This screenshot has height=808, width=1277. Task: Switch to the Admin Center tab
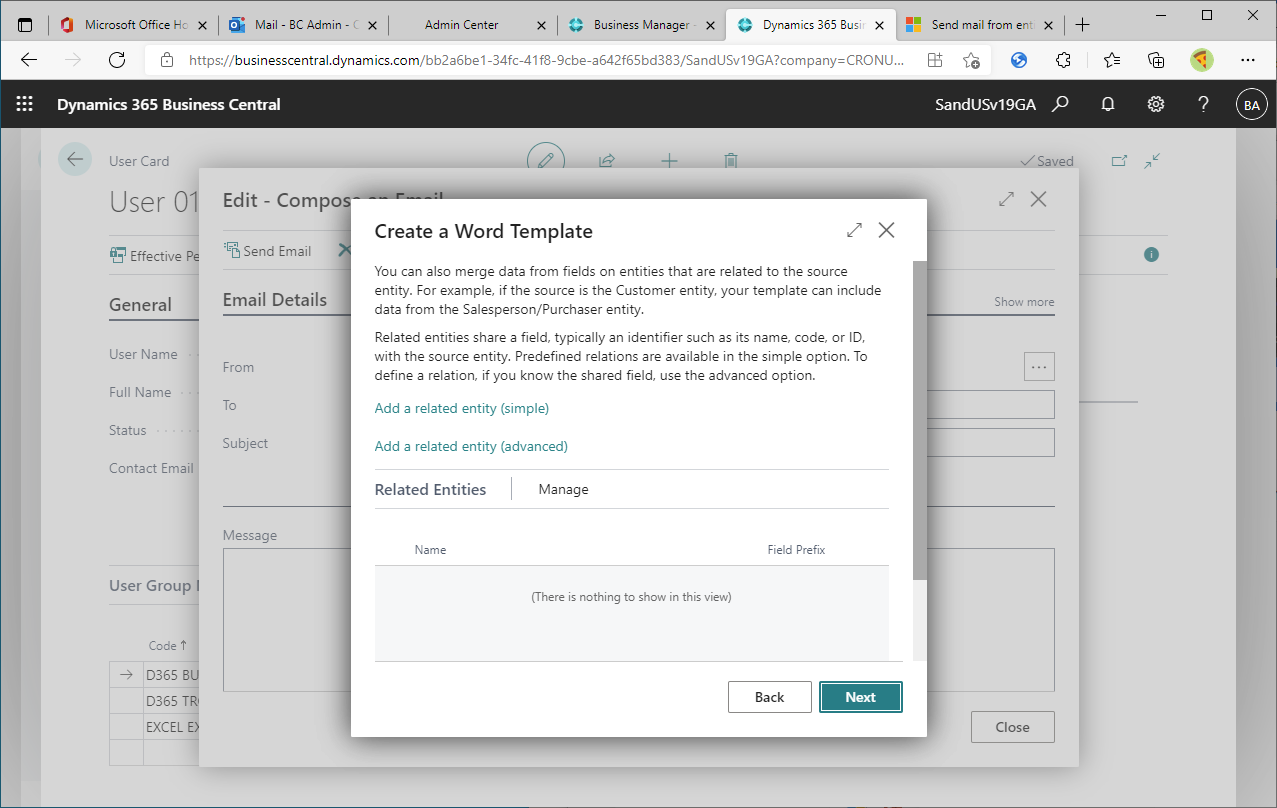pos(461,25)
